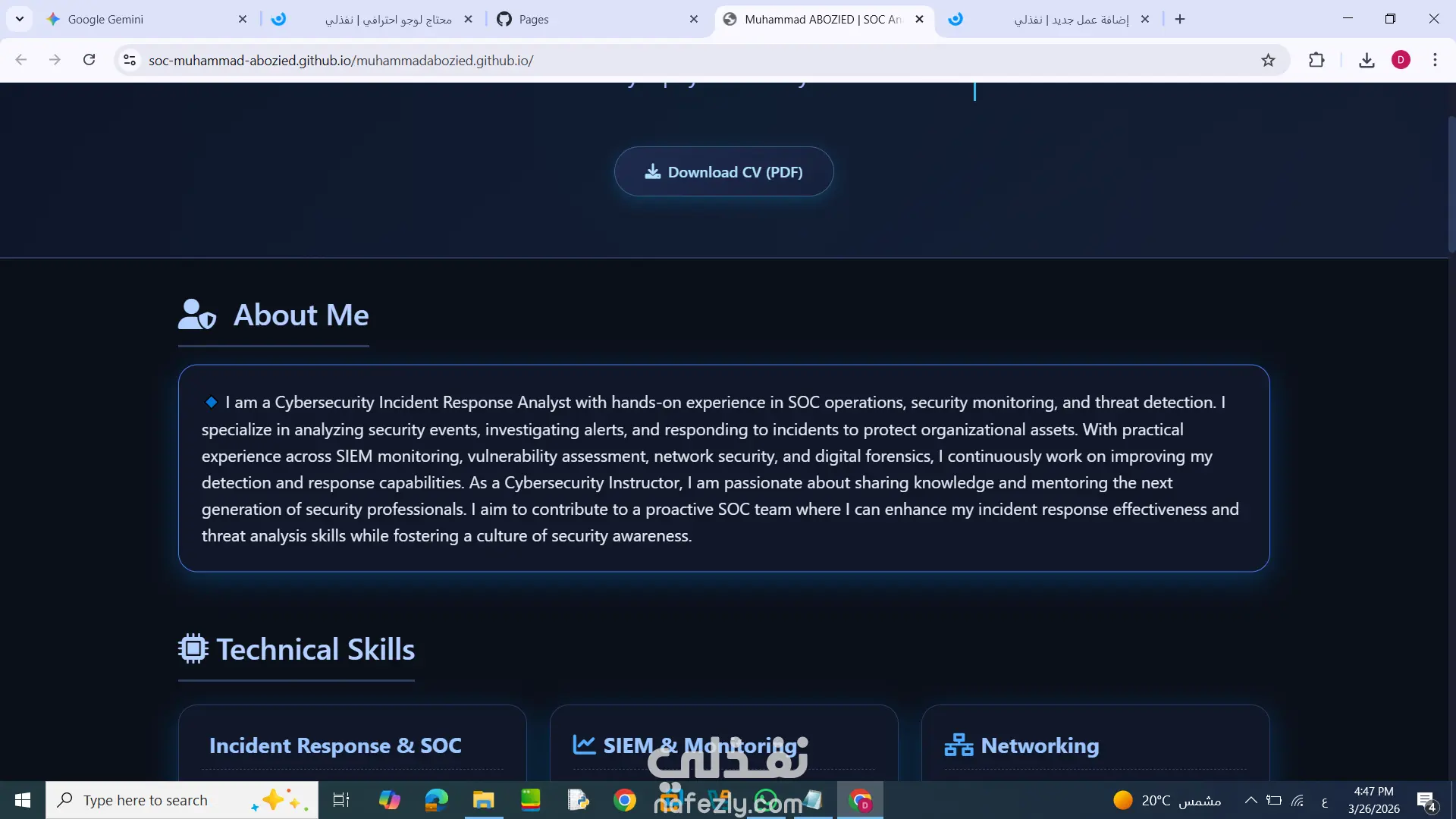Open the Chrome extensions puzzle icon
The width and height of the screenshot is (1456, 819).
point(1316,60)
